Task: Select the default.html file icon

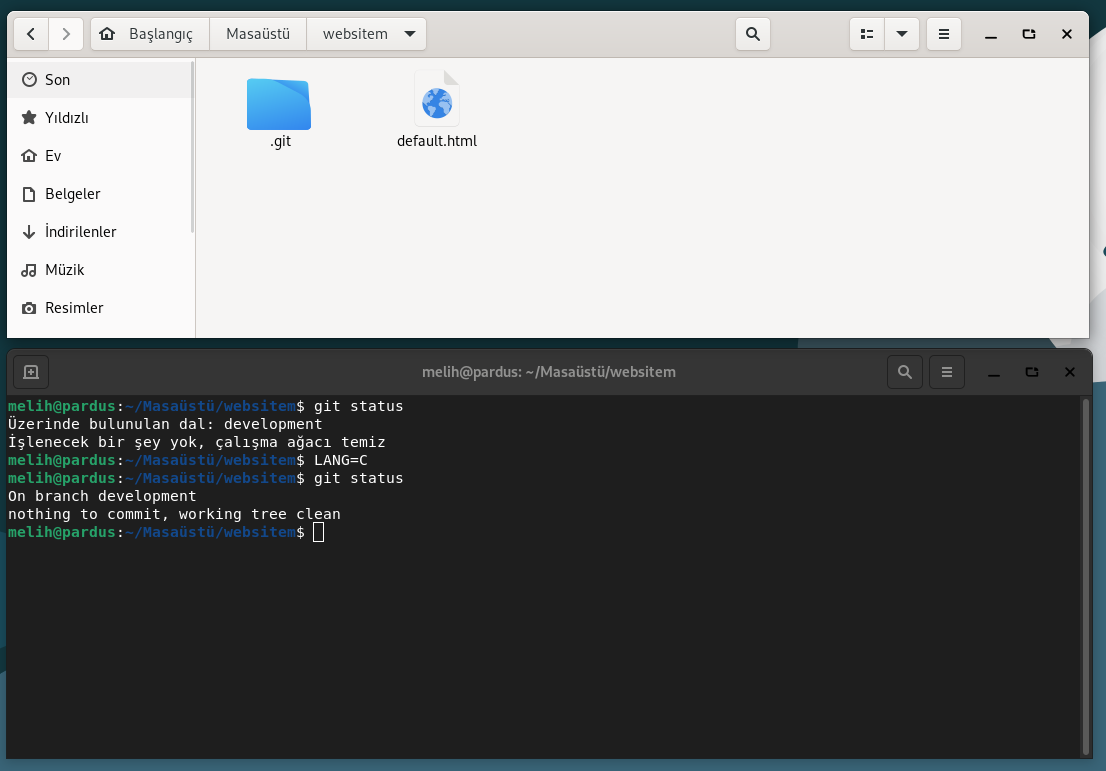Action: tap(437, 99)
